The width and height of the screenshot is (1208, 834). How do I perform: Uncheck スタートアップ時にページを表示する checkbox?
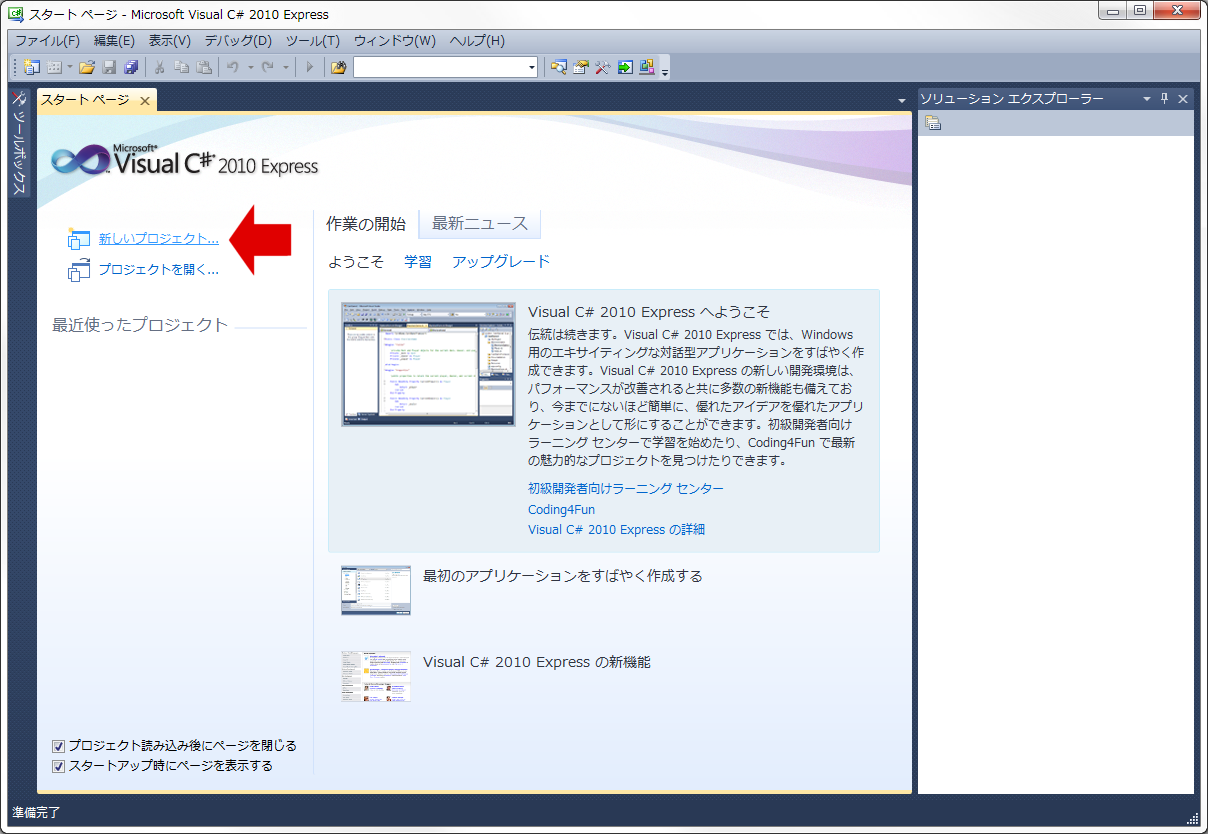coord(58,766)
